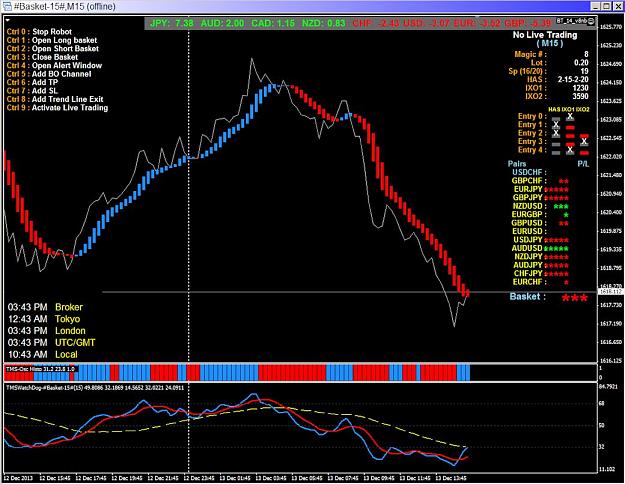Click the CHFJPY pair label
The height and width of the screenshot is (484, 625).
click(528, 273)
